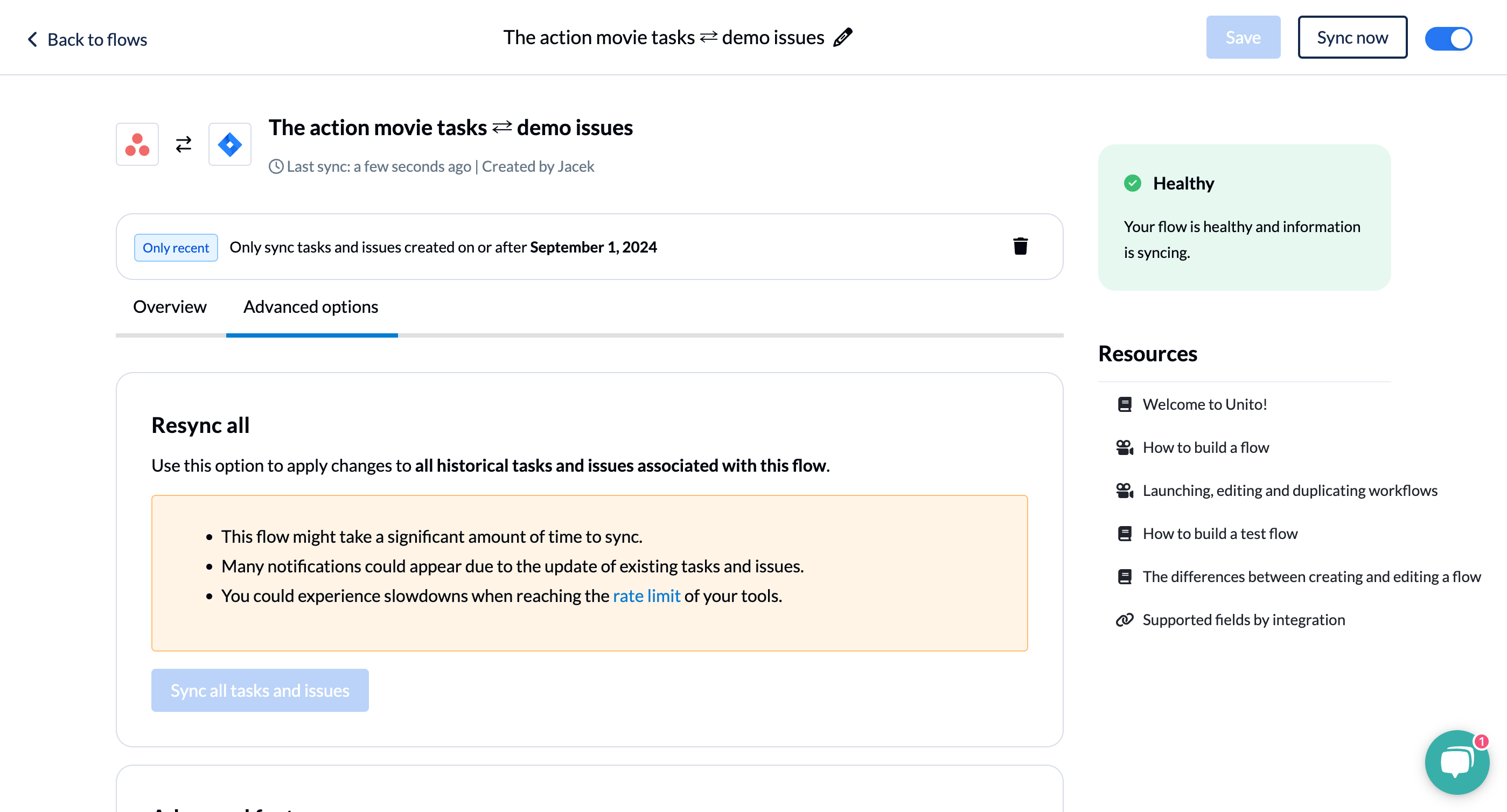Image resolution: width=1507 pixels, height=812 pixels.
Task: Click link icon beside Supported fields by integration
Action: 1125,620
